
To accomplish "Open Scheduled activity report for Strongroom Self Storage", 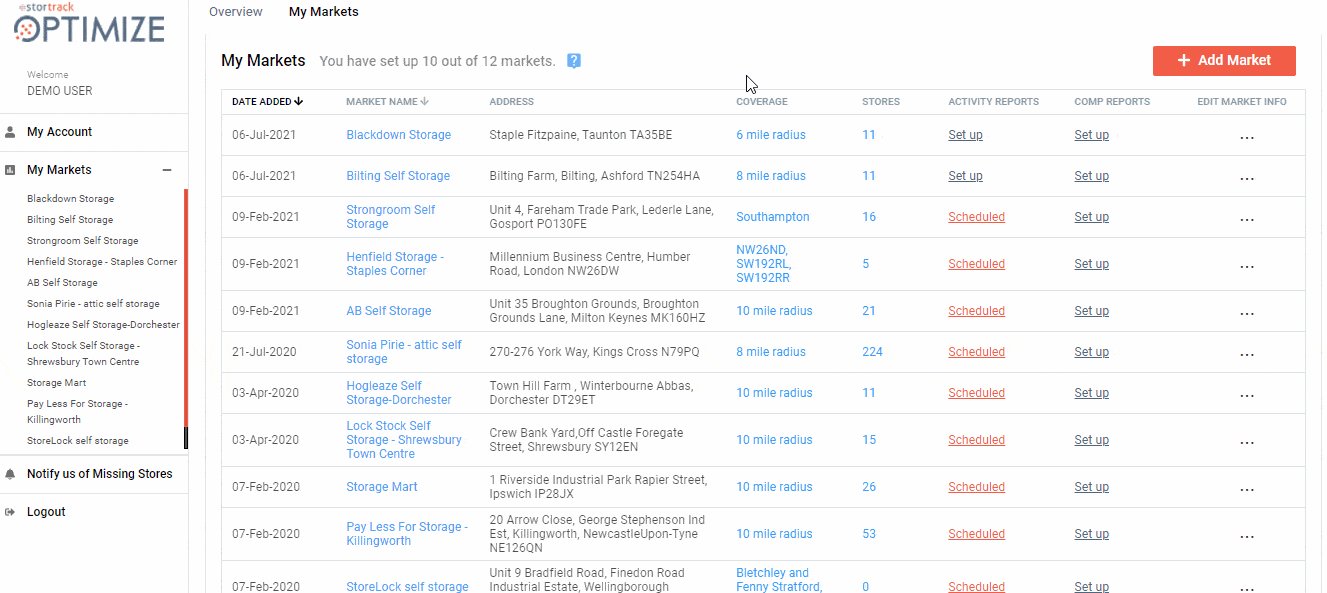I will 976,217.
